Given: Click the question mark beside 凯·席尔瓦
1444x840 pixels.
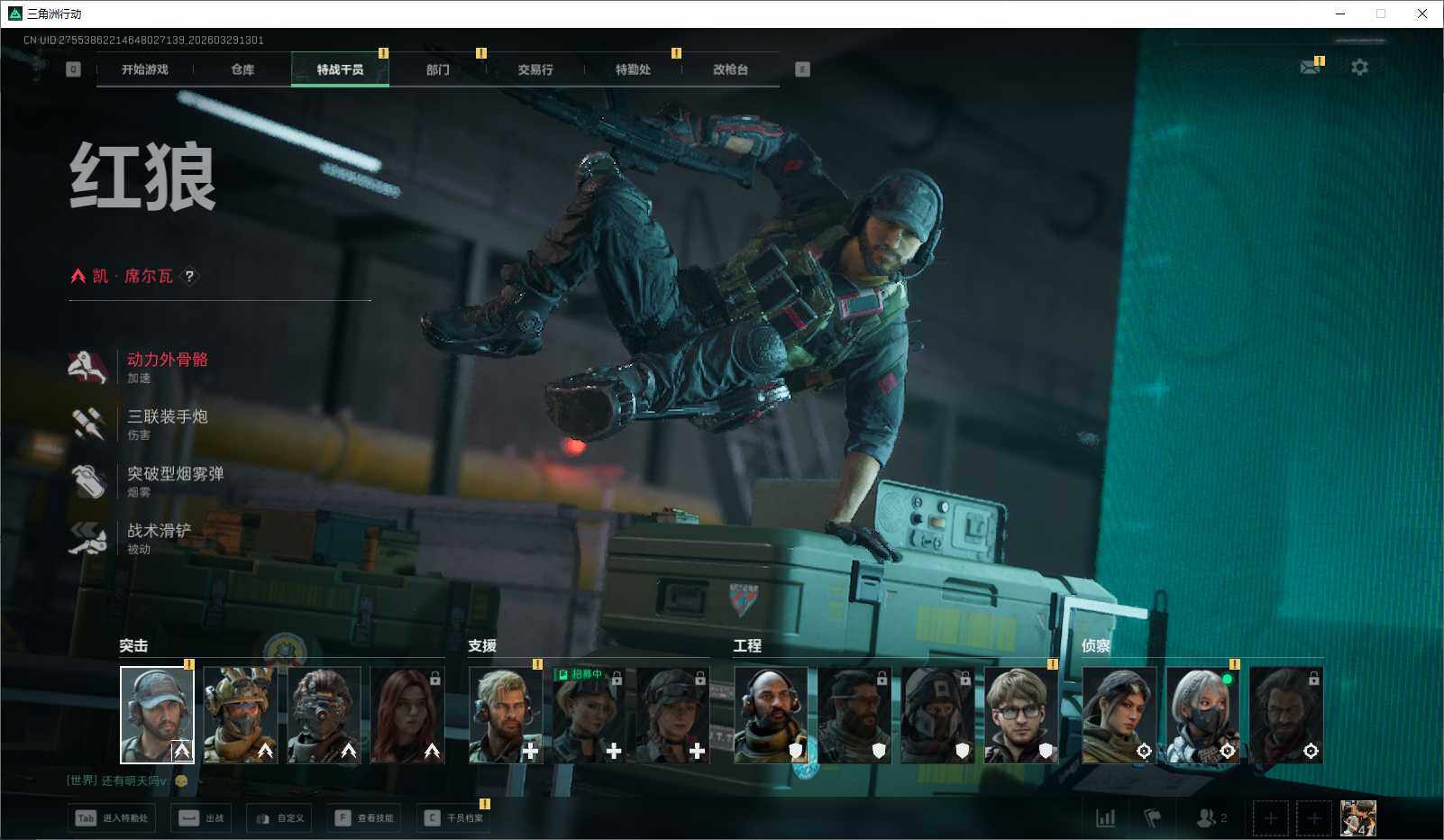Looking at the screenshot, I should click(189, 277).
